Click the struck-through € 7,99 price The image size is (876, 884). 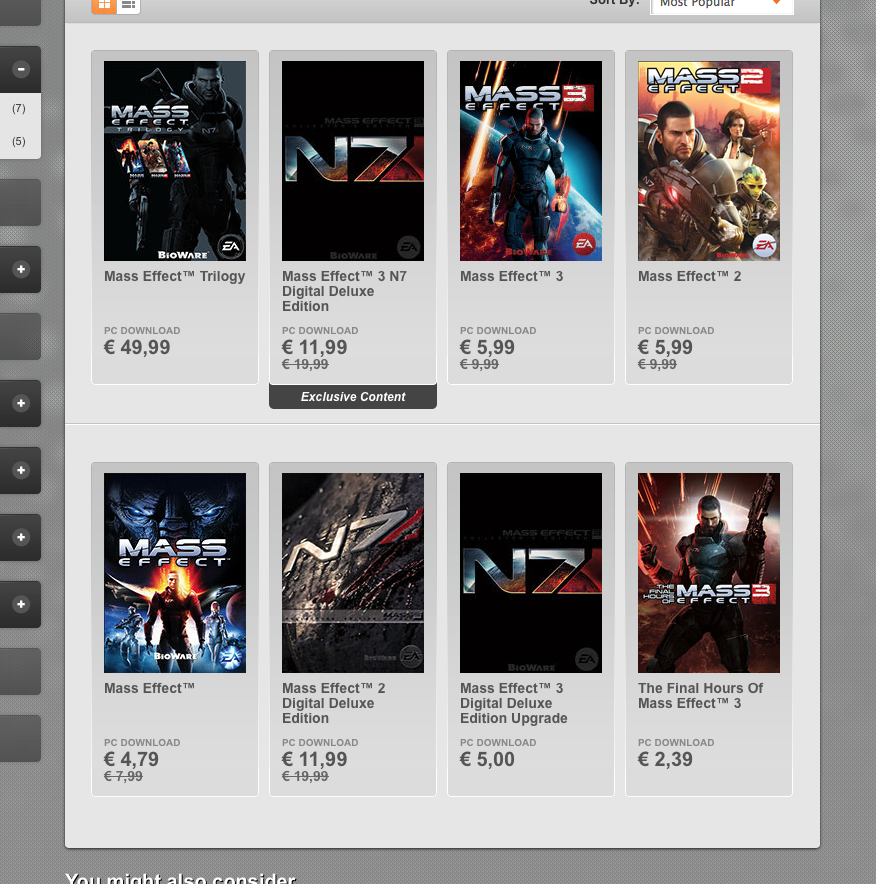coord(123,776)
